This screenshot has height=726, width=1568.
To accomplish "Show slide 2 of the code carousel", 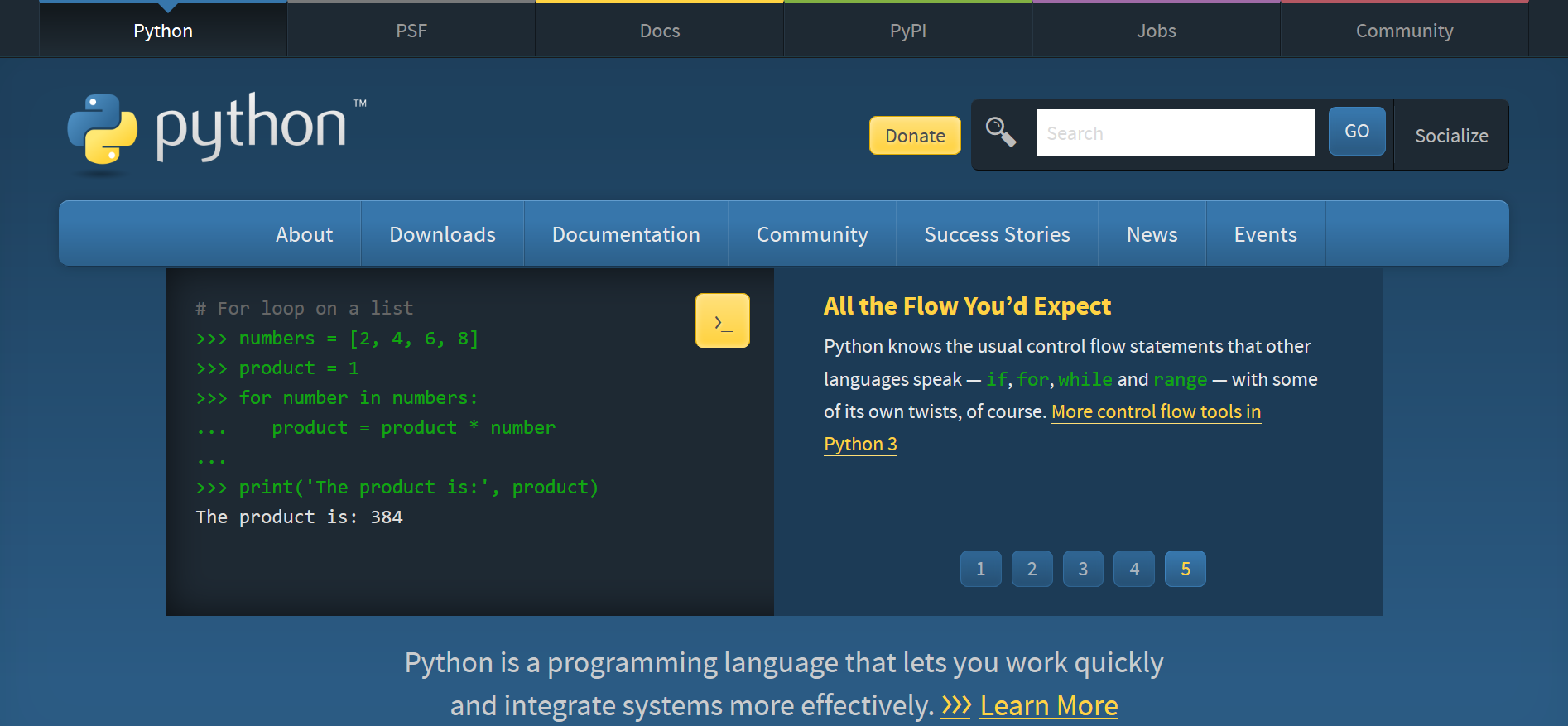I will (1032, 569).
